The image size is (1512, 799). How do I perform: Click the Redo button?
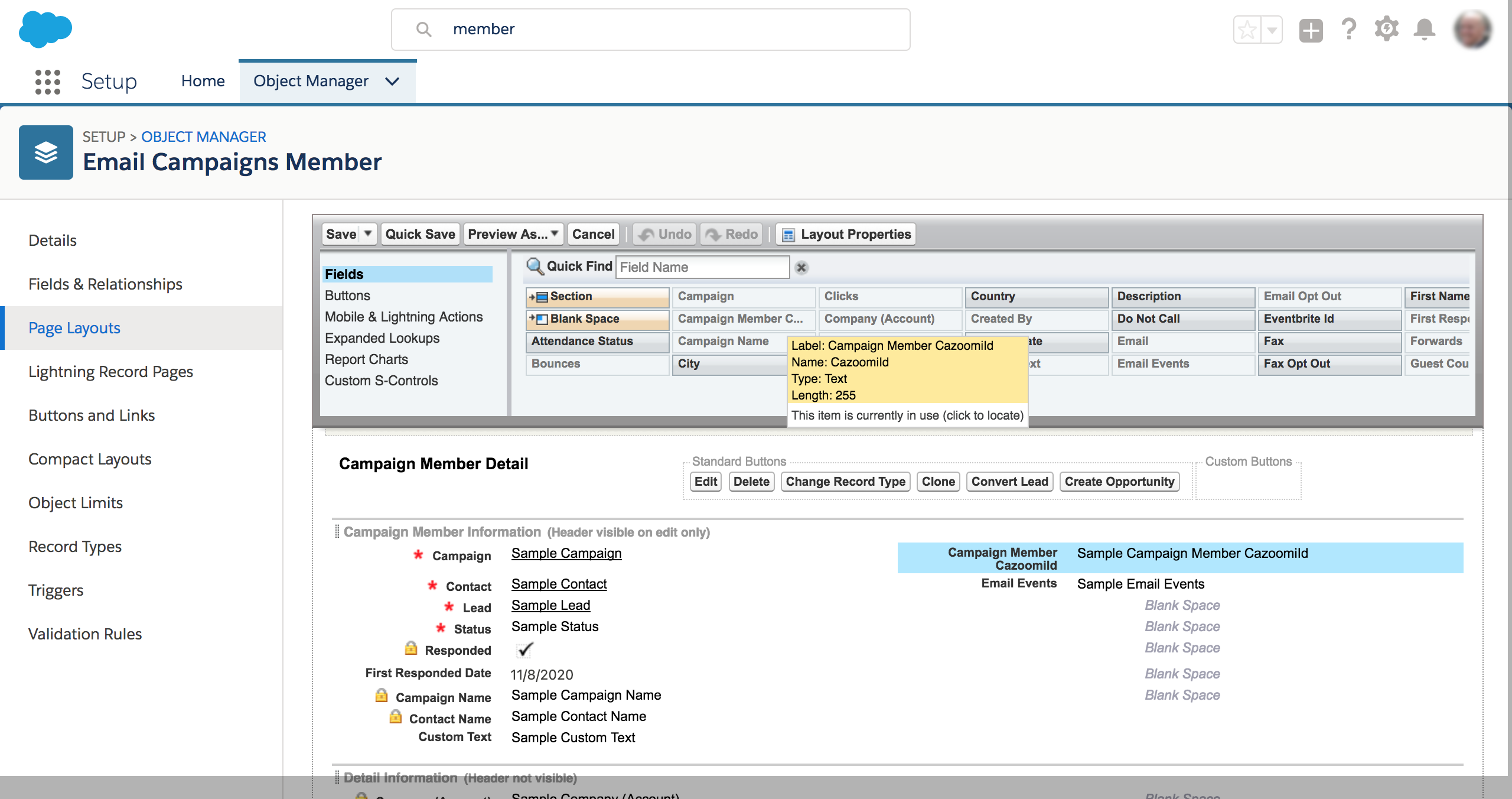731,235
